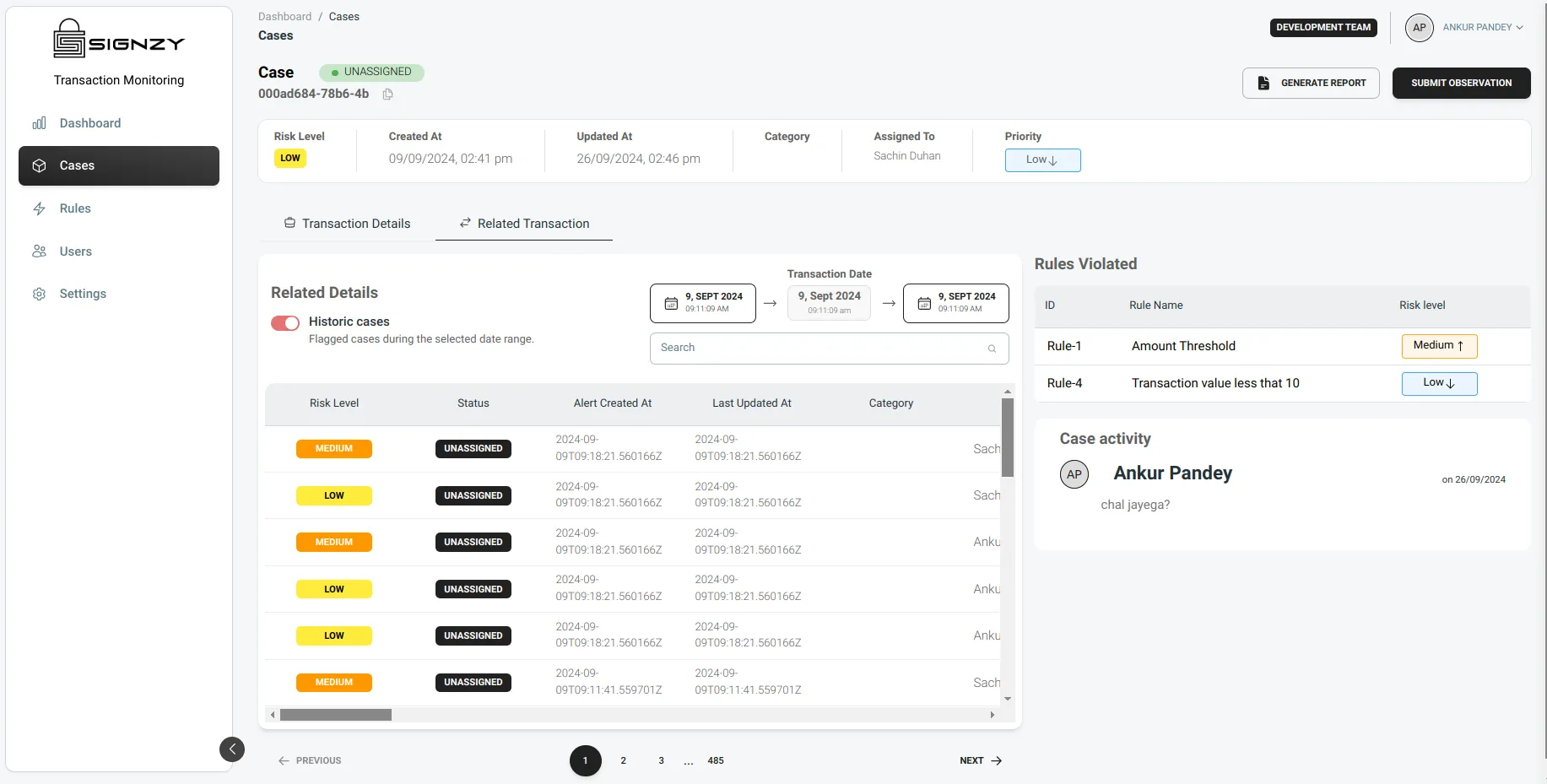Open Cases in the sidebar

(119, 165)
